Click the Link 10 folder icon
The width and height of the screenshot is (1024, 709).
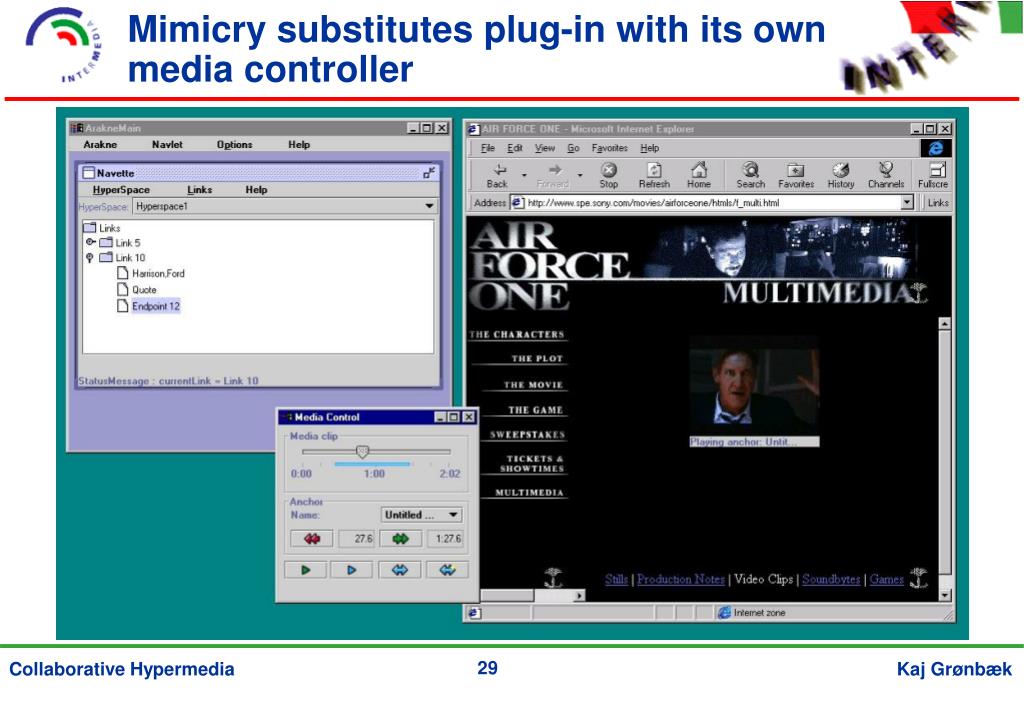106,257
